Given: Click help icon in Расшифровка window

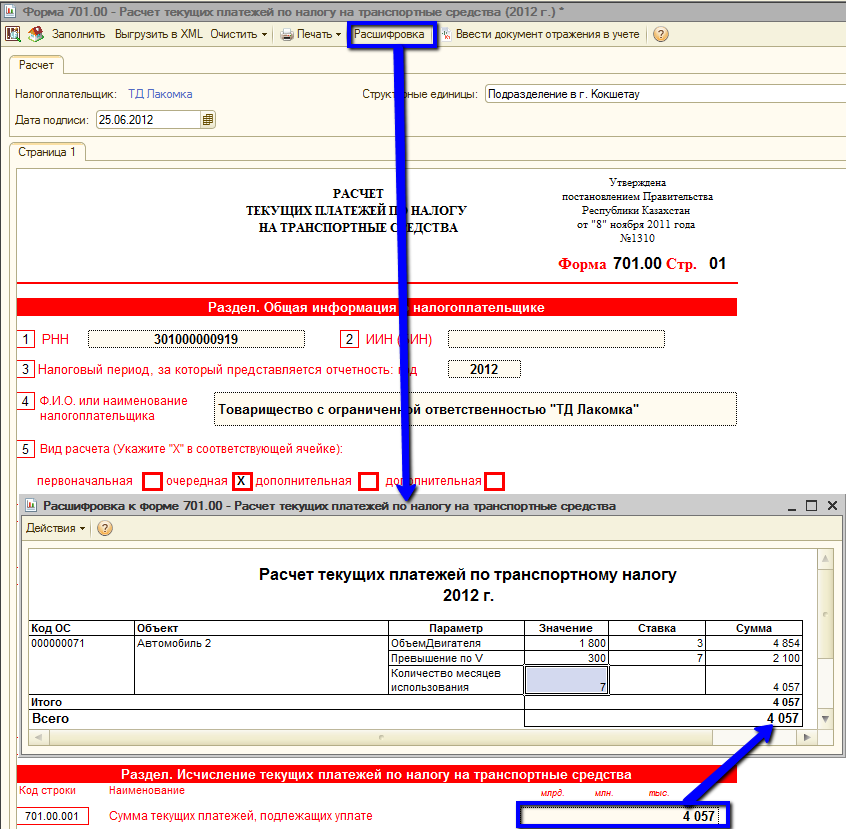Looking at the screenshot, I should [104, 528].
